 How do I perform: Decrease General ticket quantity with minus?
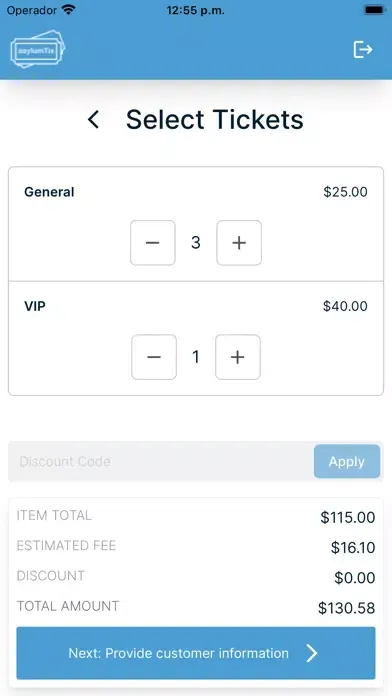coord(152,243)
